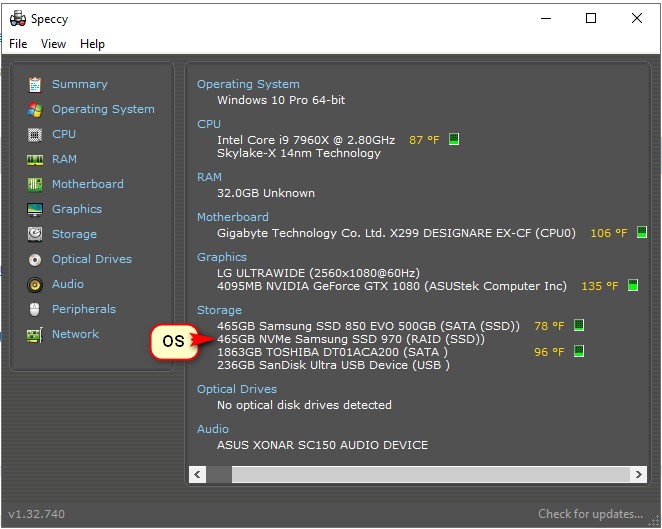The image size is (662, 529).
Task: Click Check for updates link
Action: tap(590, 514)
